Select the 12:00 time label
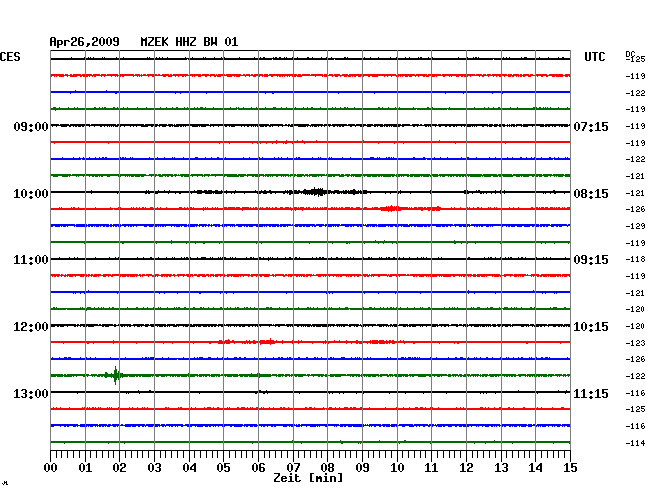 point(31,327)
